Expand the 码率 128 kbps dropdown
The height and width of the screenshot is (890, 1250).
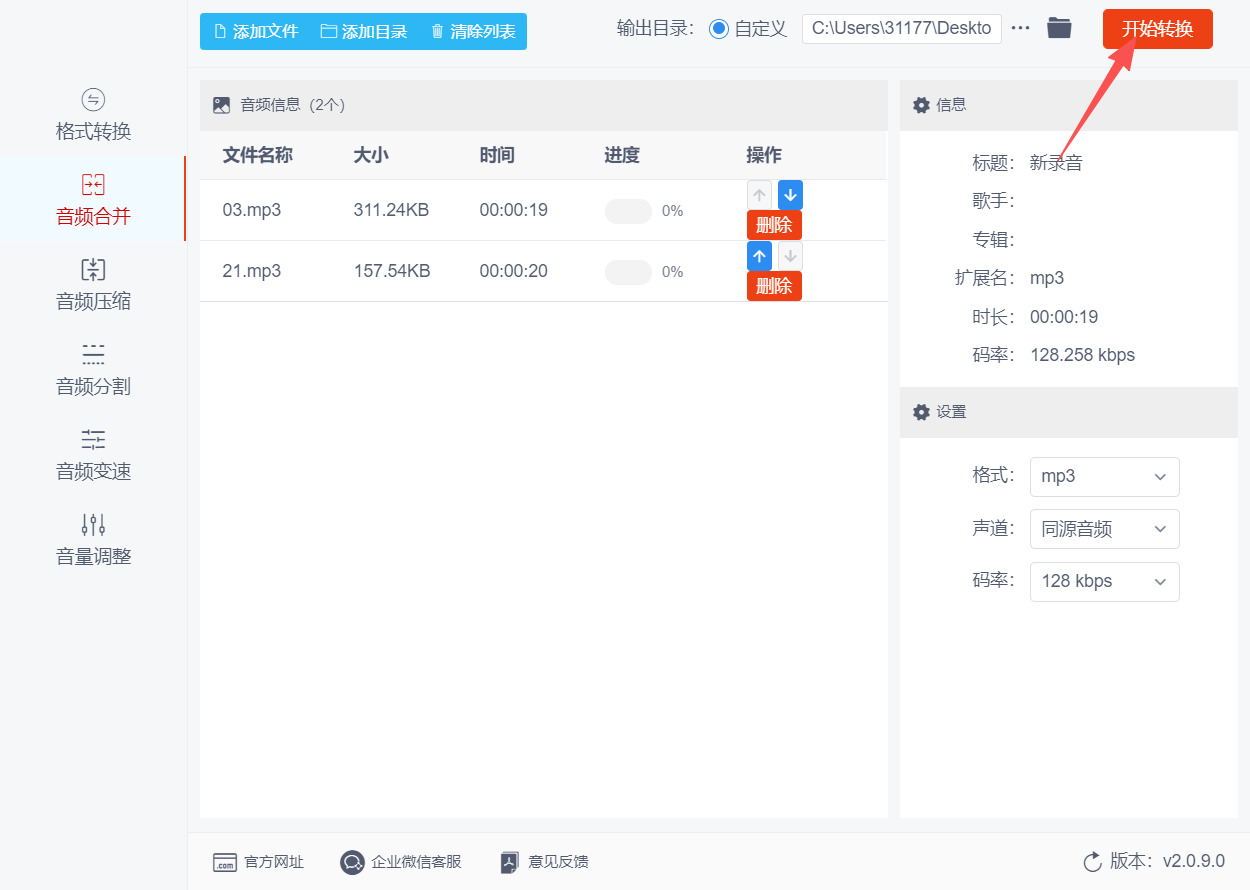click(1104, 581)
